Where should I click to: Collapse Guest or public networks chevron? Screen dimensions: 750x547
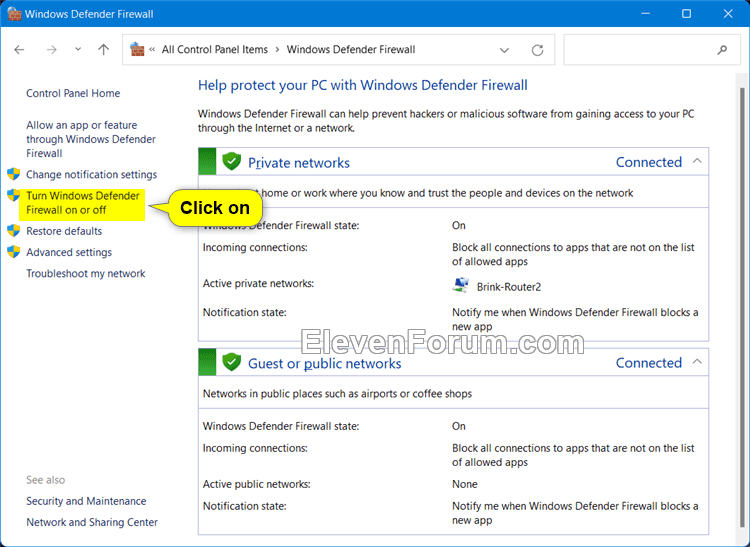point(697,362)
